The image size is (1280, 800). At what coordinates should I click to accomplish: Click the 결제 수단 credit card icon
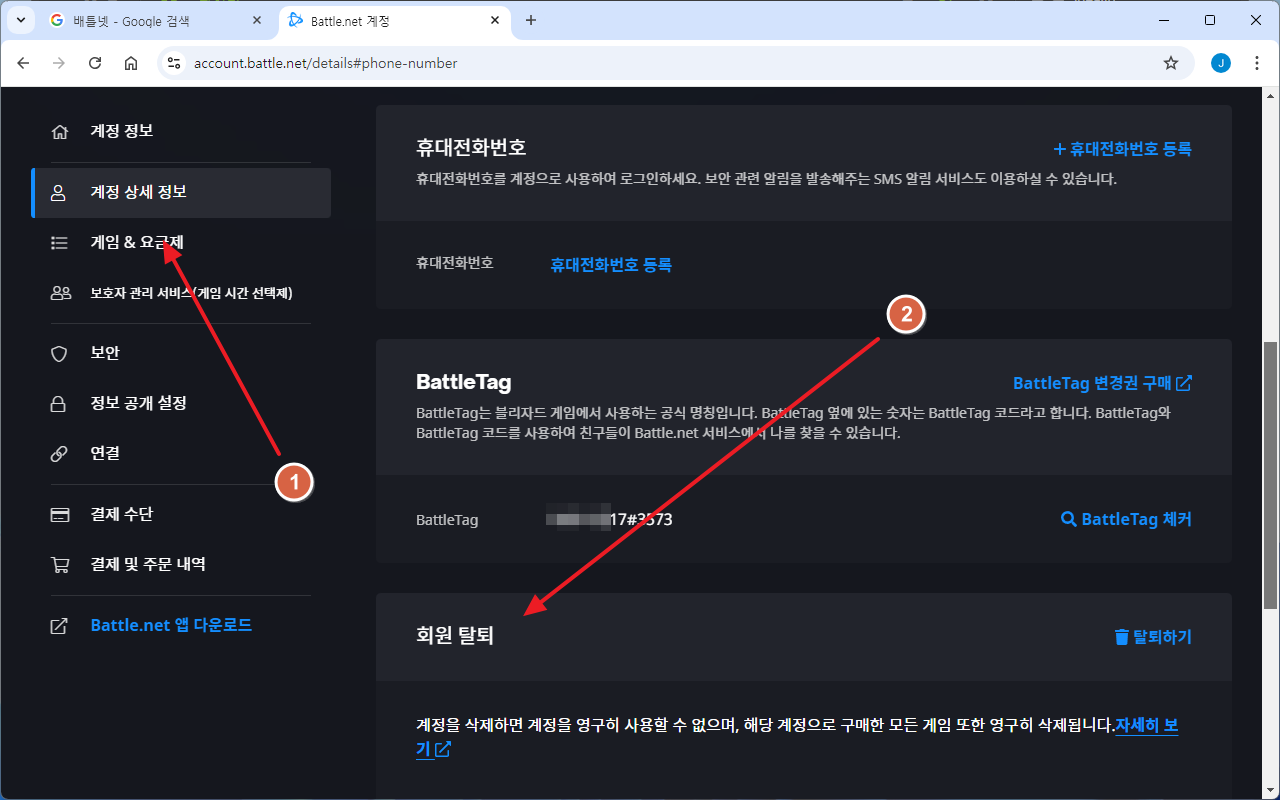(x=60, y=514)
